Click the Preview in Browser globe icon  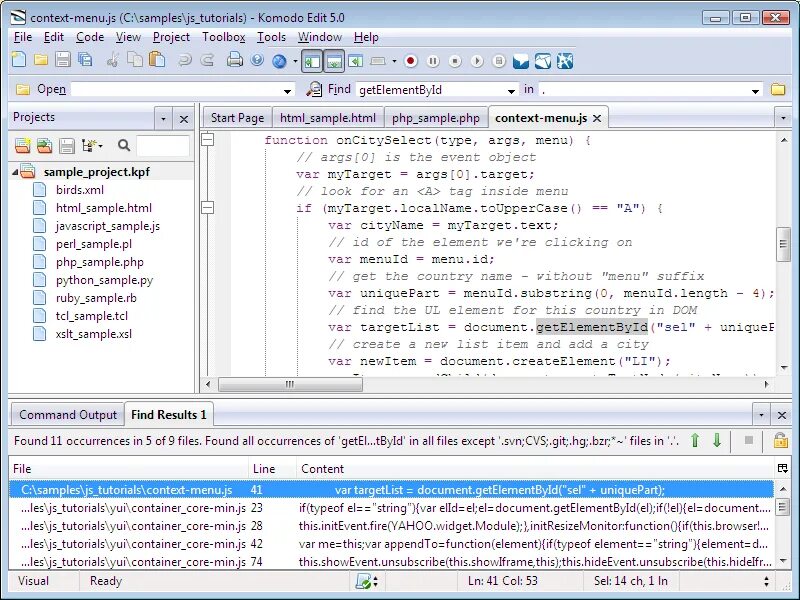point(279,61)
